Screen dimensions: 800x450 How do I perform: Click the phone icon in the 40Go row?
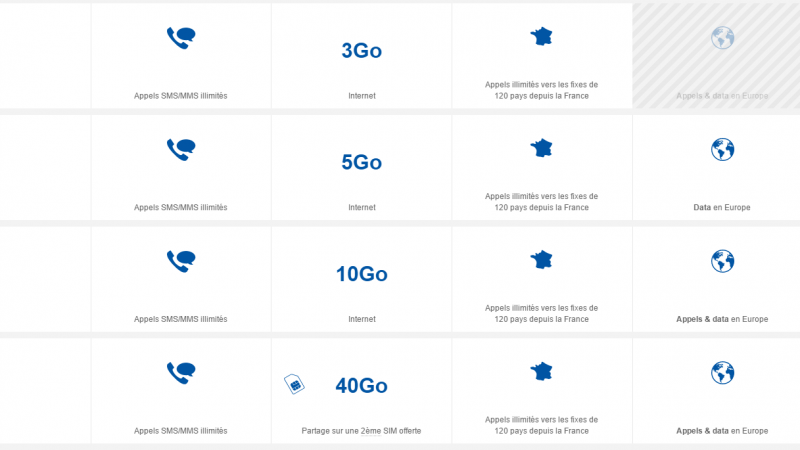coord(181,373)
